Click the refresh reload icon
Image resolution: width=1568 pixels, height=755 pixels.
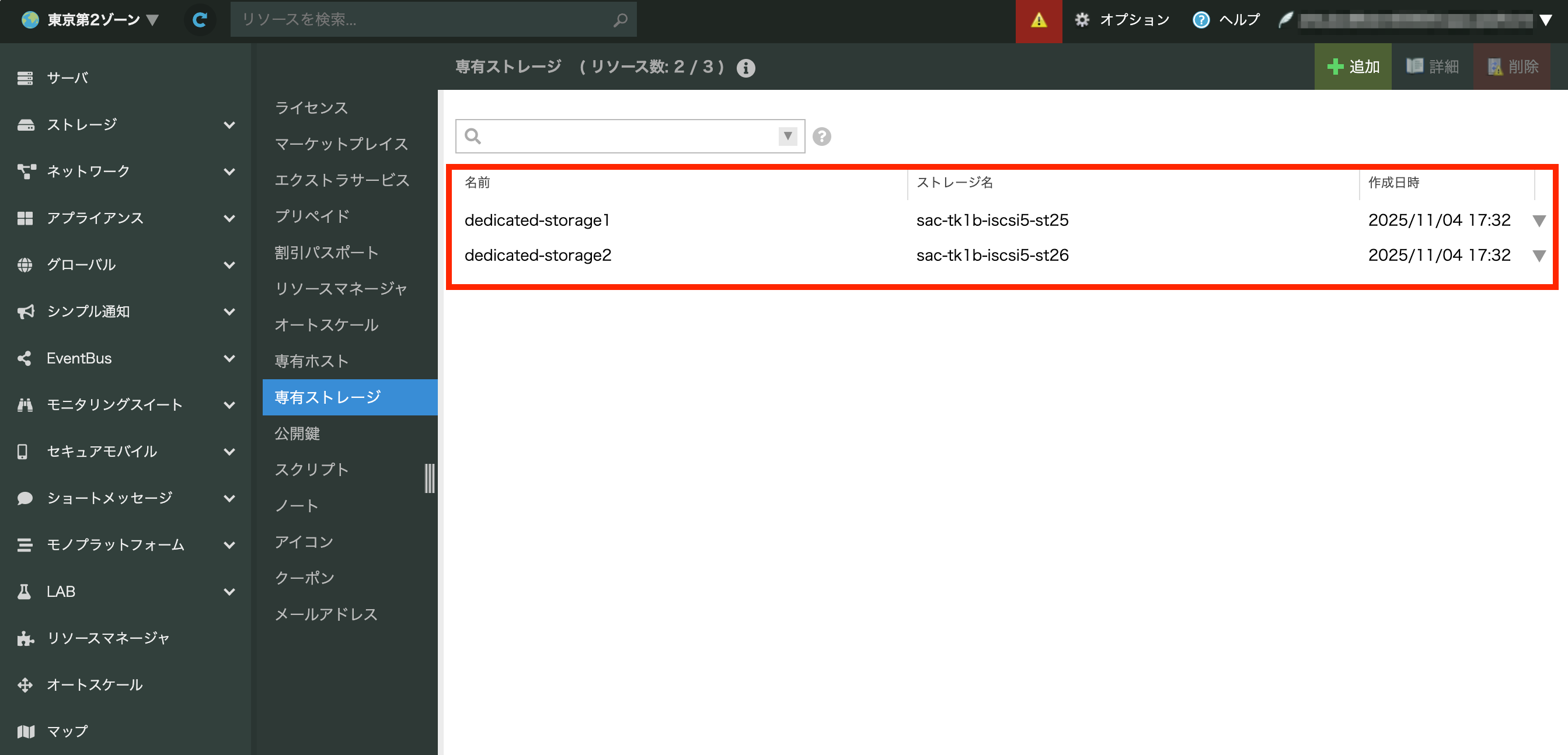coord(200,20)
